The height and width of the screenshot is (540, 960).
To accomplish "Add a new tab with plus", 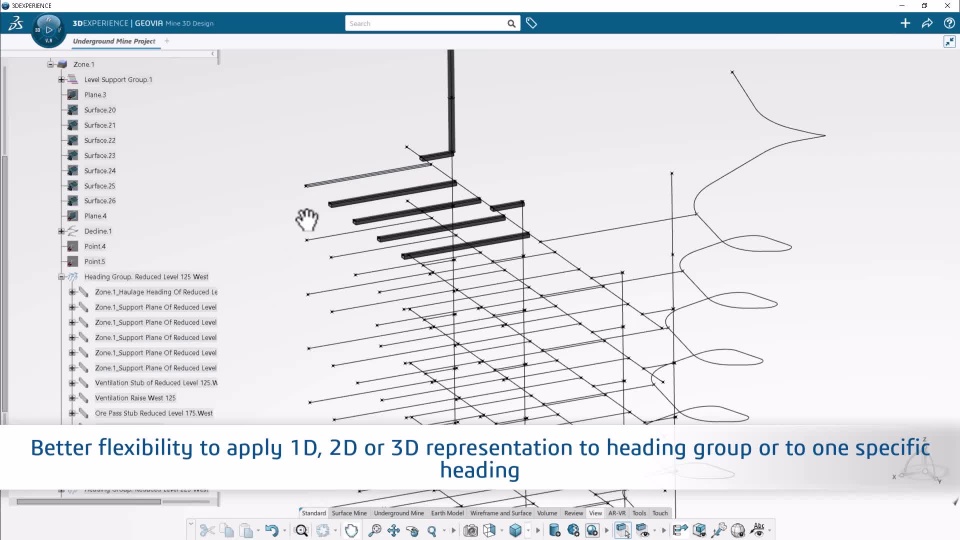I will [x=167, y=41].
